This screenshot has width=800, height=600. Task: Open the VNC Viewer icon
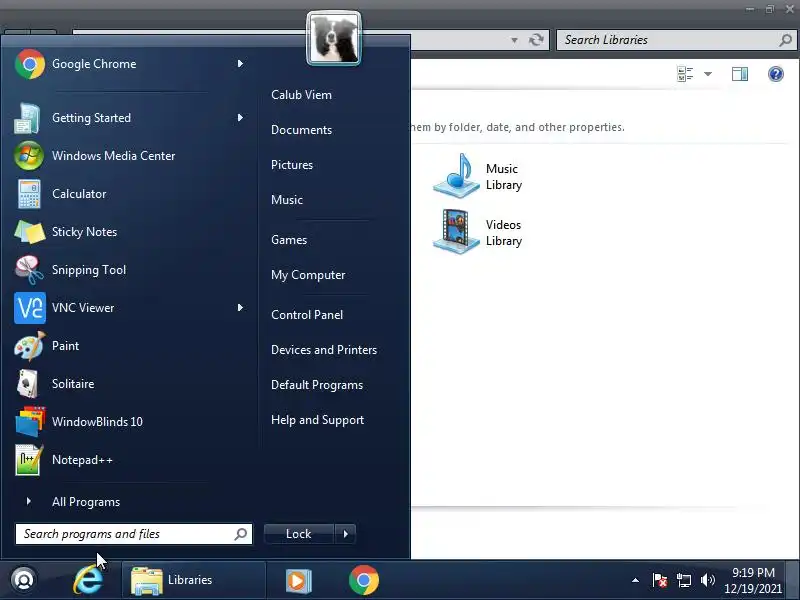pos(30,308)
